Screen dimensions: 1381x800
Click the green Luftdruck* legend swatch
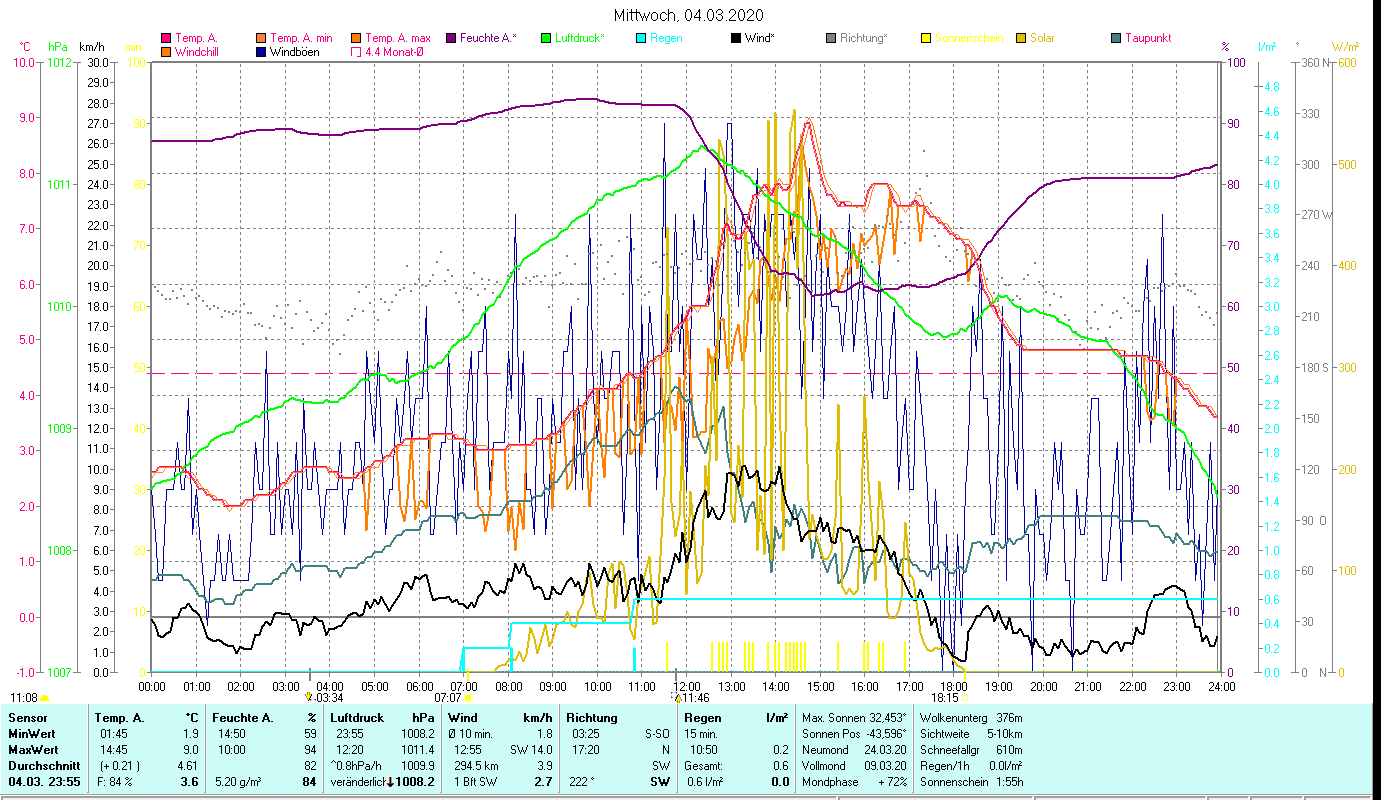click(546, 38)
